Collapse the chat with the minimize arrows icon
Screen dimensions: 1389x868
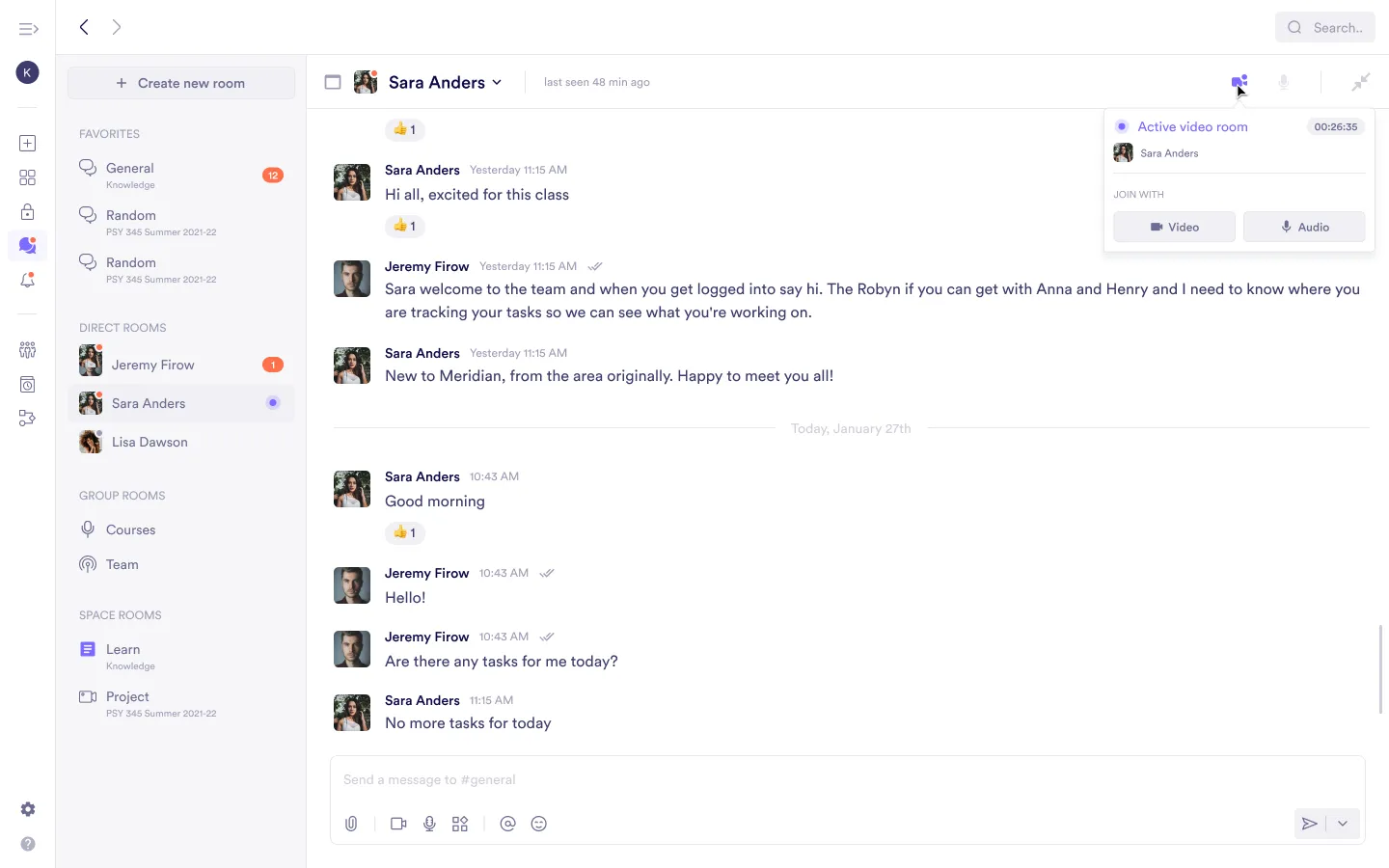click(x=1360, y=82)
